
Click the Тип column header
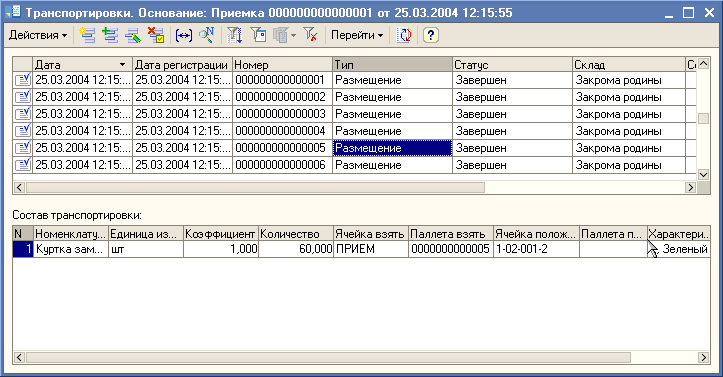[392, 65]
